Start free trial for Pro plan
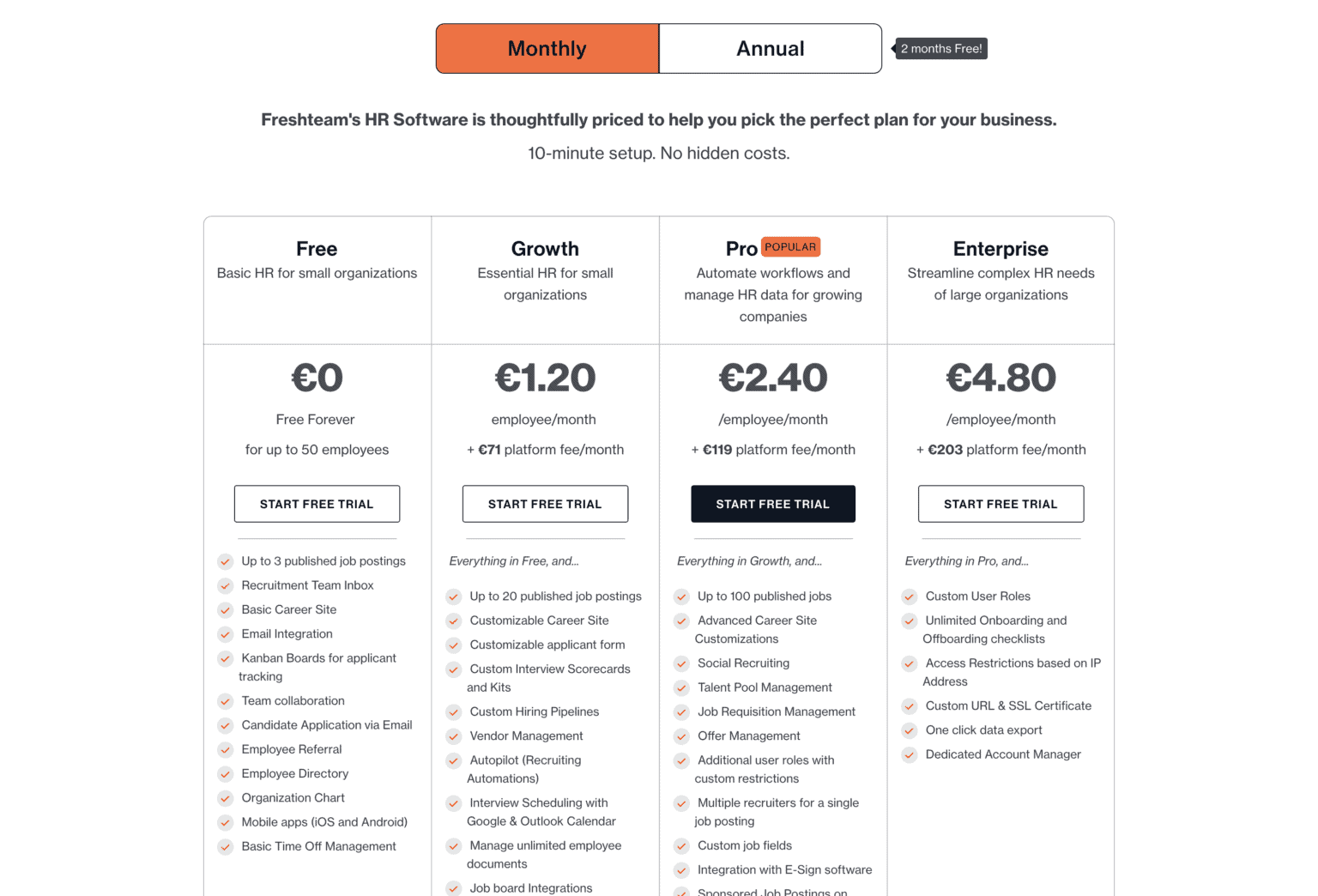Image resolution: width=1318 pixels, height=896 pixels. [772, 504]
